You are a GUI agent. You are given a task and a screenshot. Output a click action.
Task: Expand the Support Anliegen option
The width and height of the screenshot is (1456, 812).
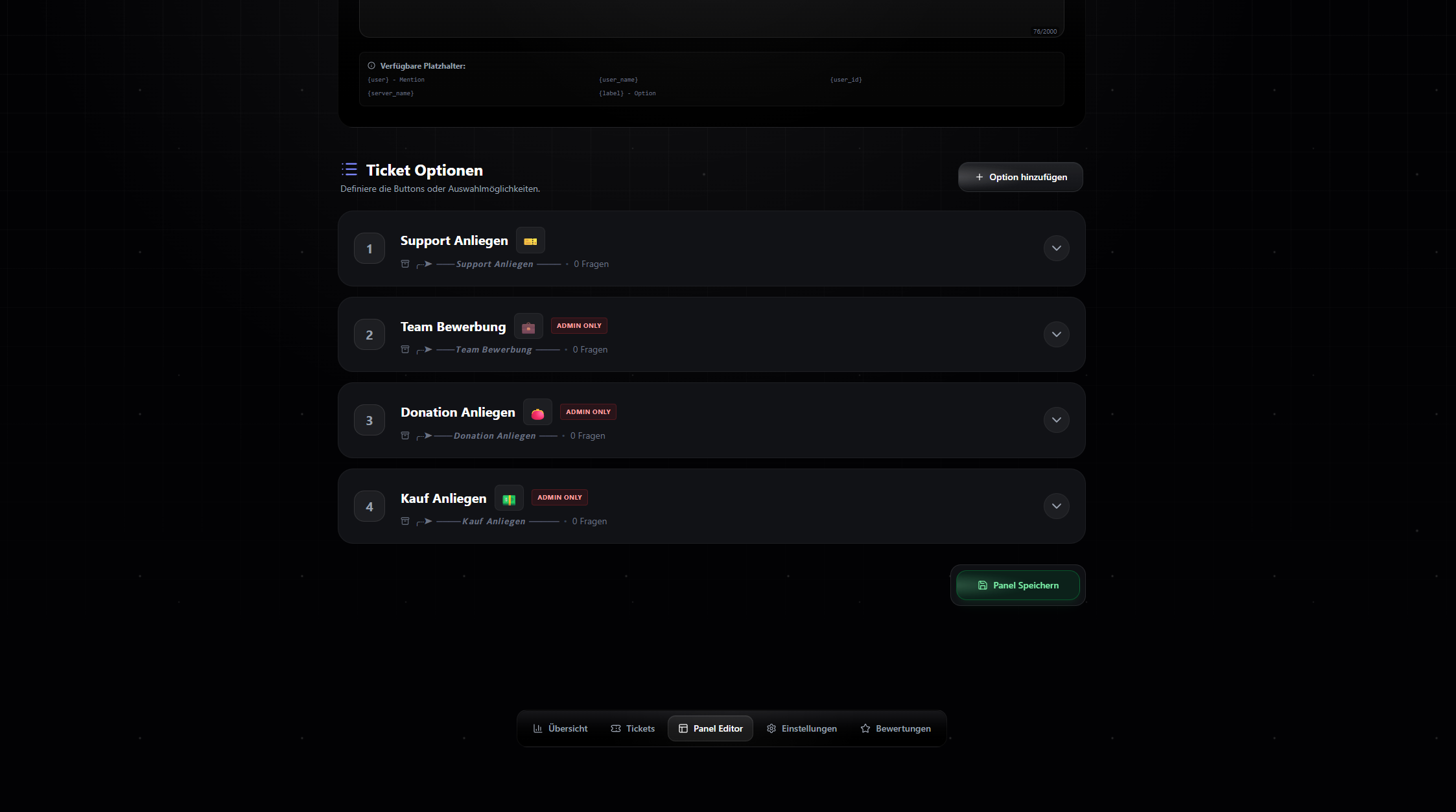tap(1056, 248)
